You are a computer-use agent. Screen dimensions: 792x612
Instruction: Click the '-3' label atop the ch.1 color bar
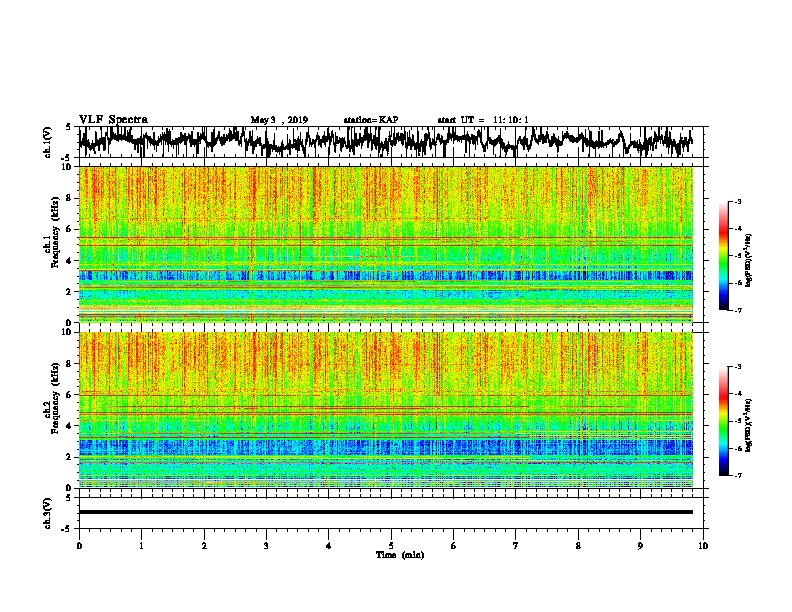[737, 201]
